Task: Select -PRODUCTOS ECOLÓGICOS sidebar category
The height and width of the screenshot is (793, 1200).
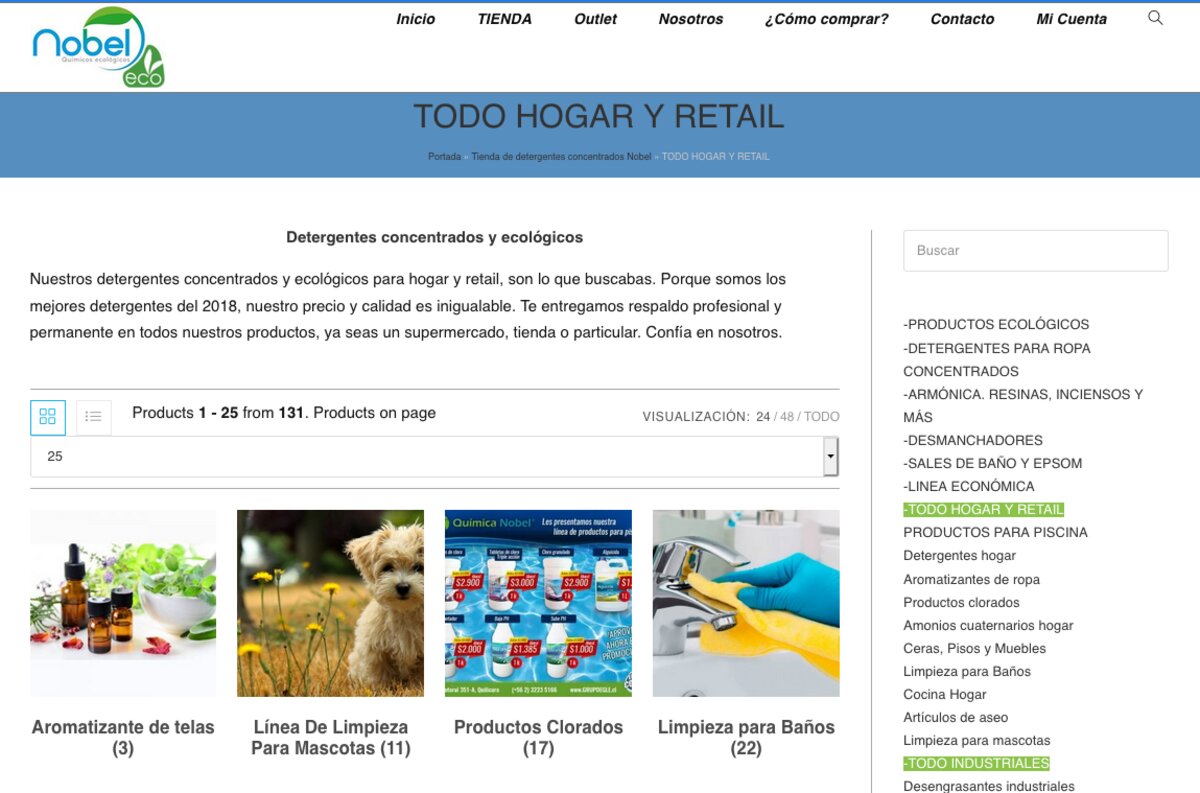Action: click(x=996, y=324)
